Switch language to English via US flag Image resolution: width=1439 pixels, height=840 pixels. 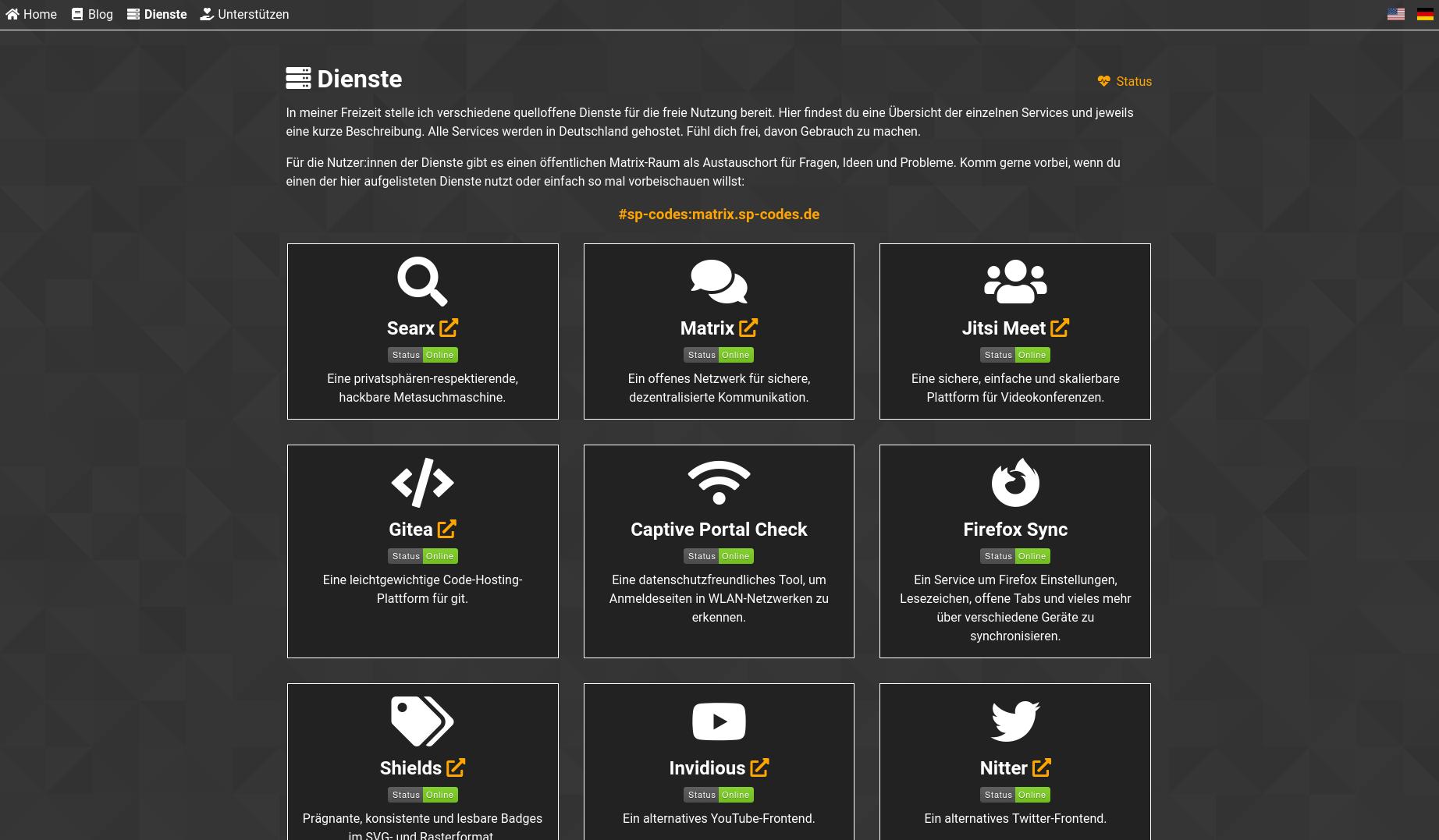click(1396, 14)
